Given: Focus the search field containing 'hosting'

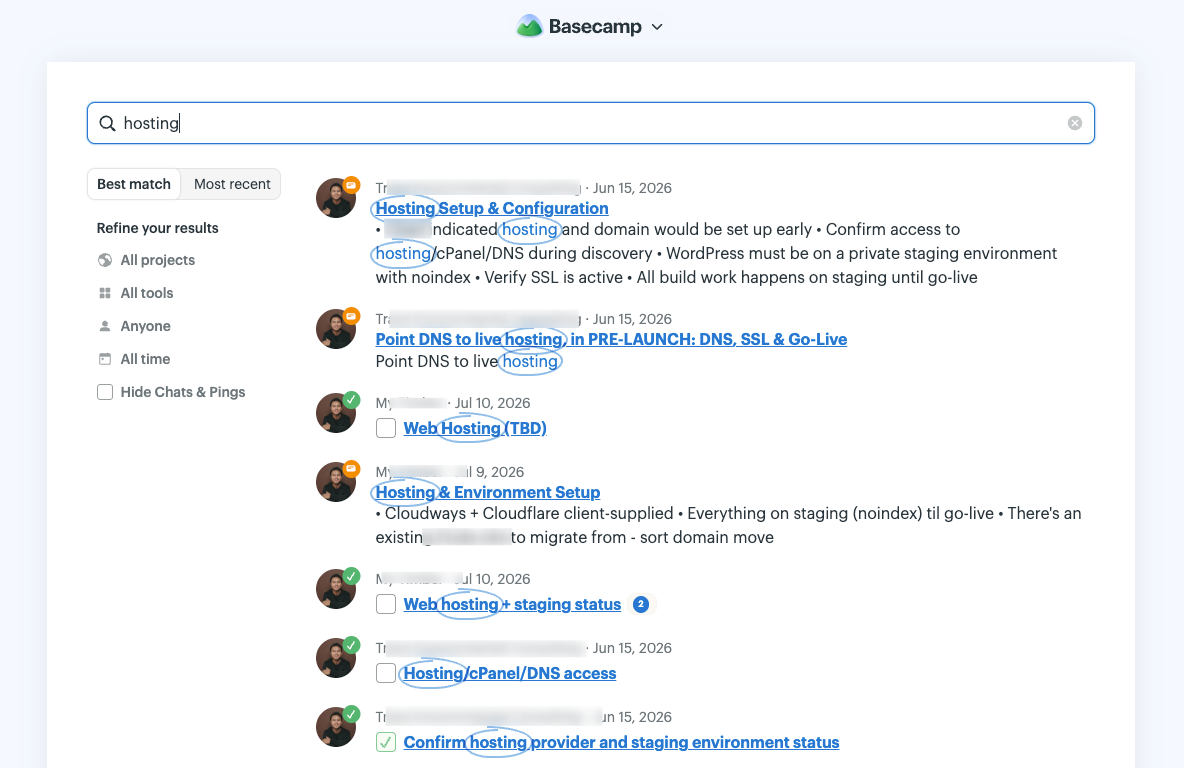Looking at the screenshot, I should [x=590, y=123].
